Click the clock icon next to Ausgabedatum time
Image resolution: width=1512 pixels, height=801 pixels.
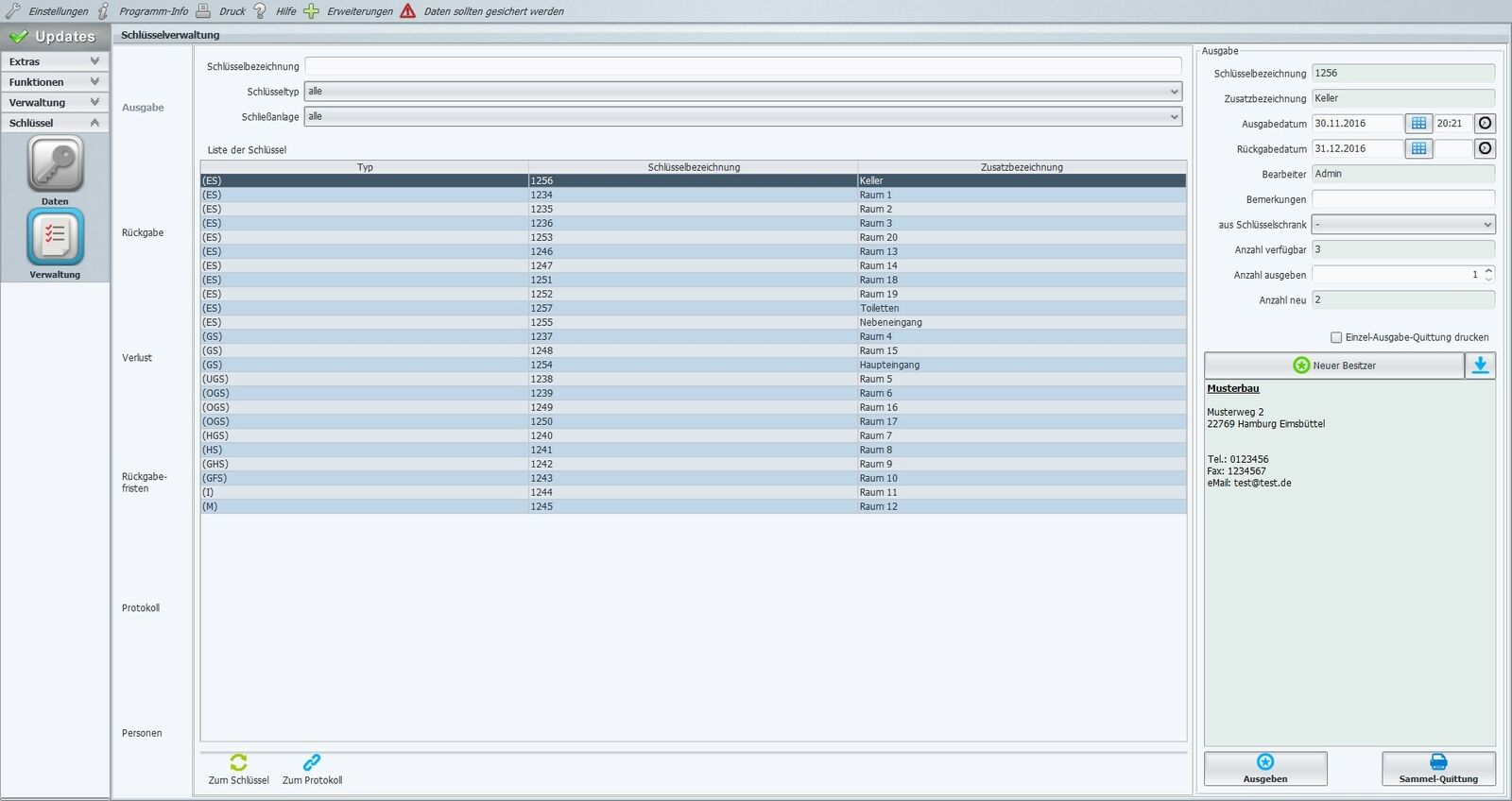coord(1486,124)
